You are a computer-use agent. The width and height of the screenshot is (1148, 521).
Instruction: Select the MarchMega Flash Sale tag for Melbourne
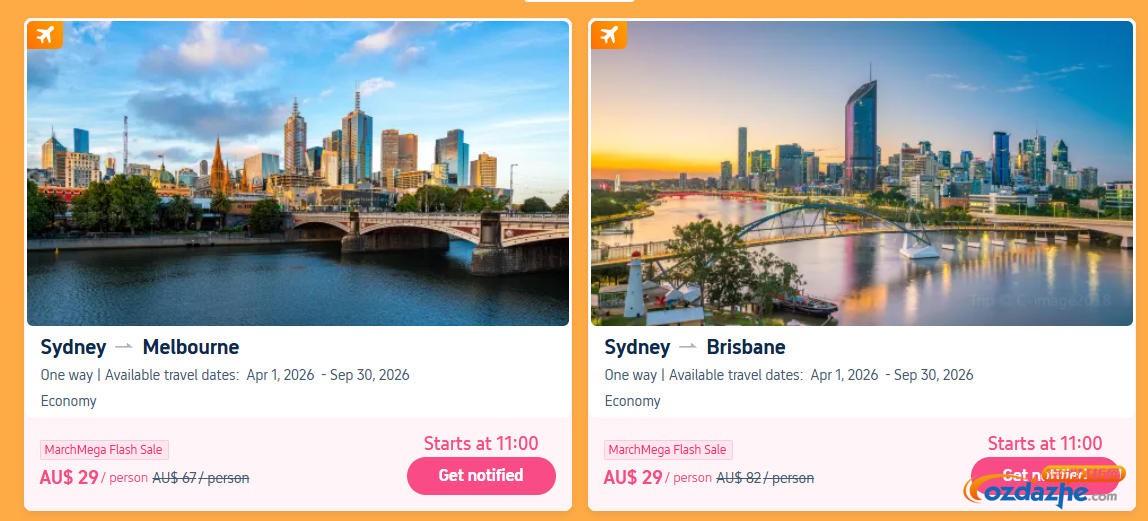[x=104, y=450]
